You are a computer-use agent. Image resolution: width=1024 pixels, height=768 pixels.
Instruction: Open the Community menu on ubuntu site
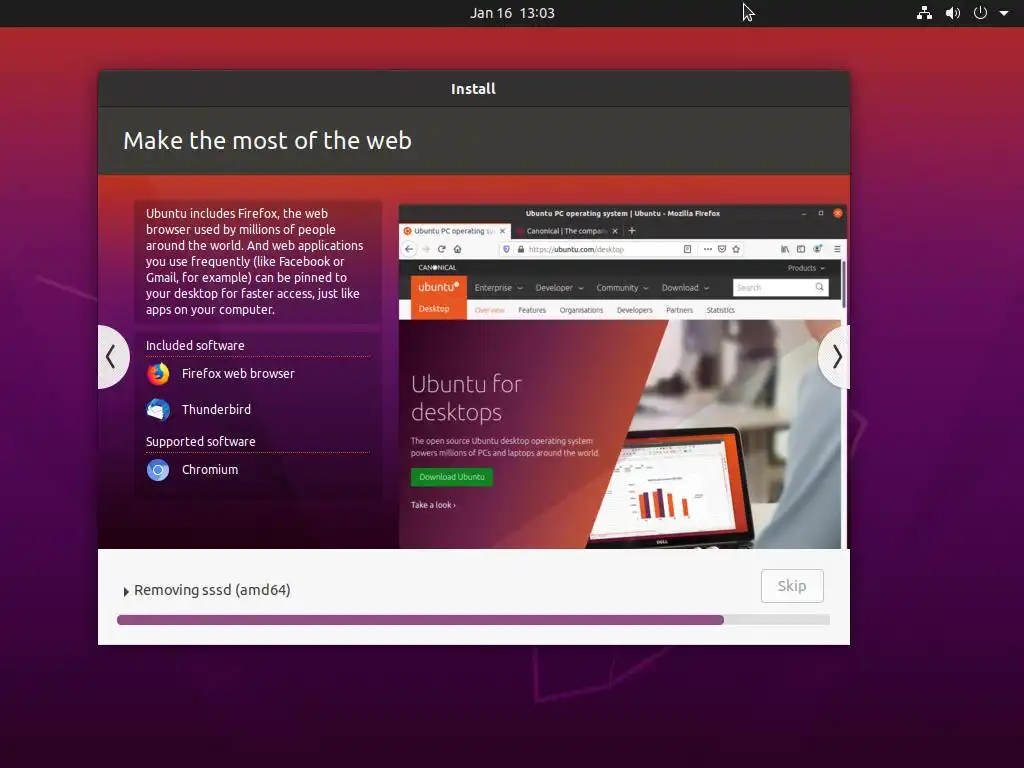click(x=622, y=288)
